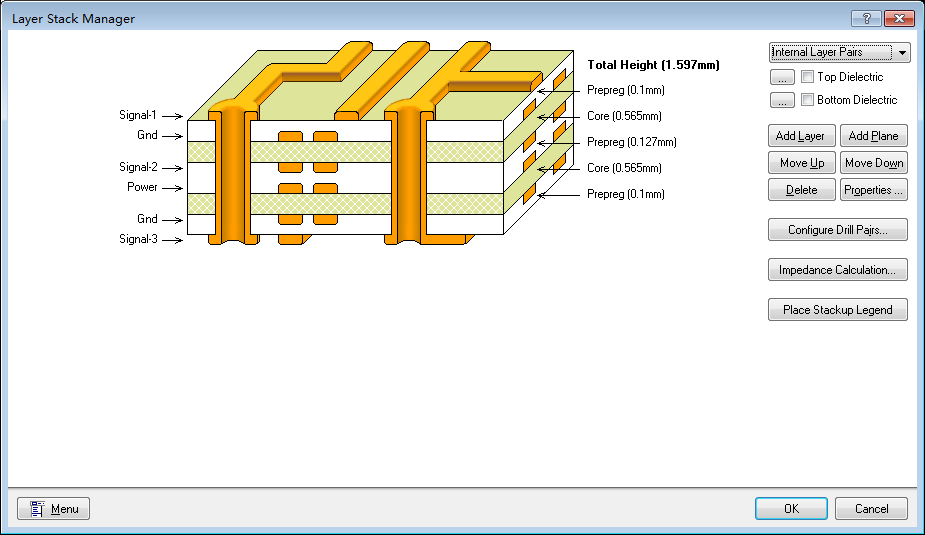Enable the Top Dielectric checkbox
Screen dimensions: 925x535
(807, 77)
